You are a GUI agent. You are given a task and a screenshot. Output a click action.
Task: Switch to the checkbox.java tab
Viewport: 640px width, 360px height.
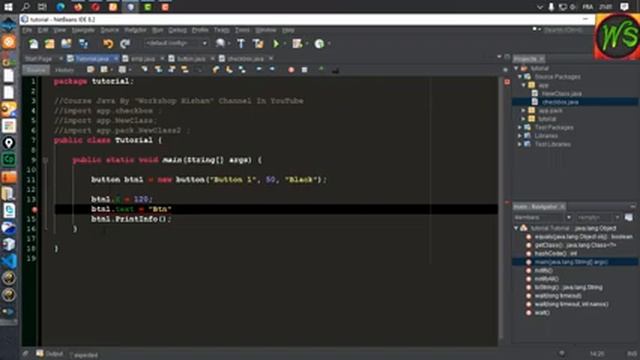click(245, 59)
